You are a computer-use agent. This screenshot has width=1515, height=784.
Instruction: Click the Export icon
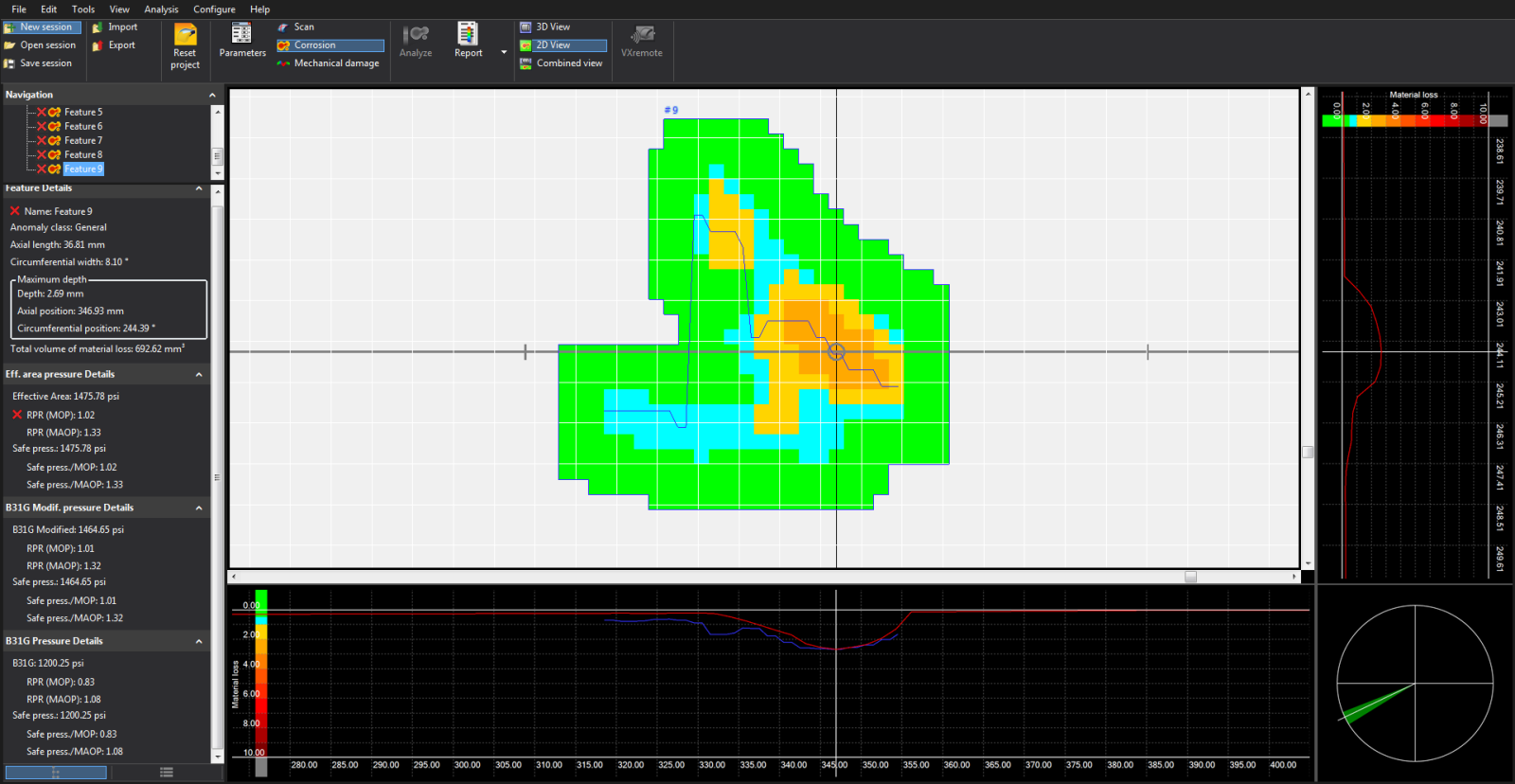[98, 45]
